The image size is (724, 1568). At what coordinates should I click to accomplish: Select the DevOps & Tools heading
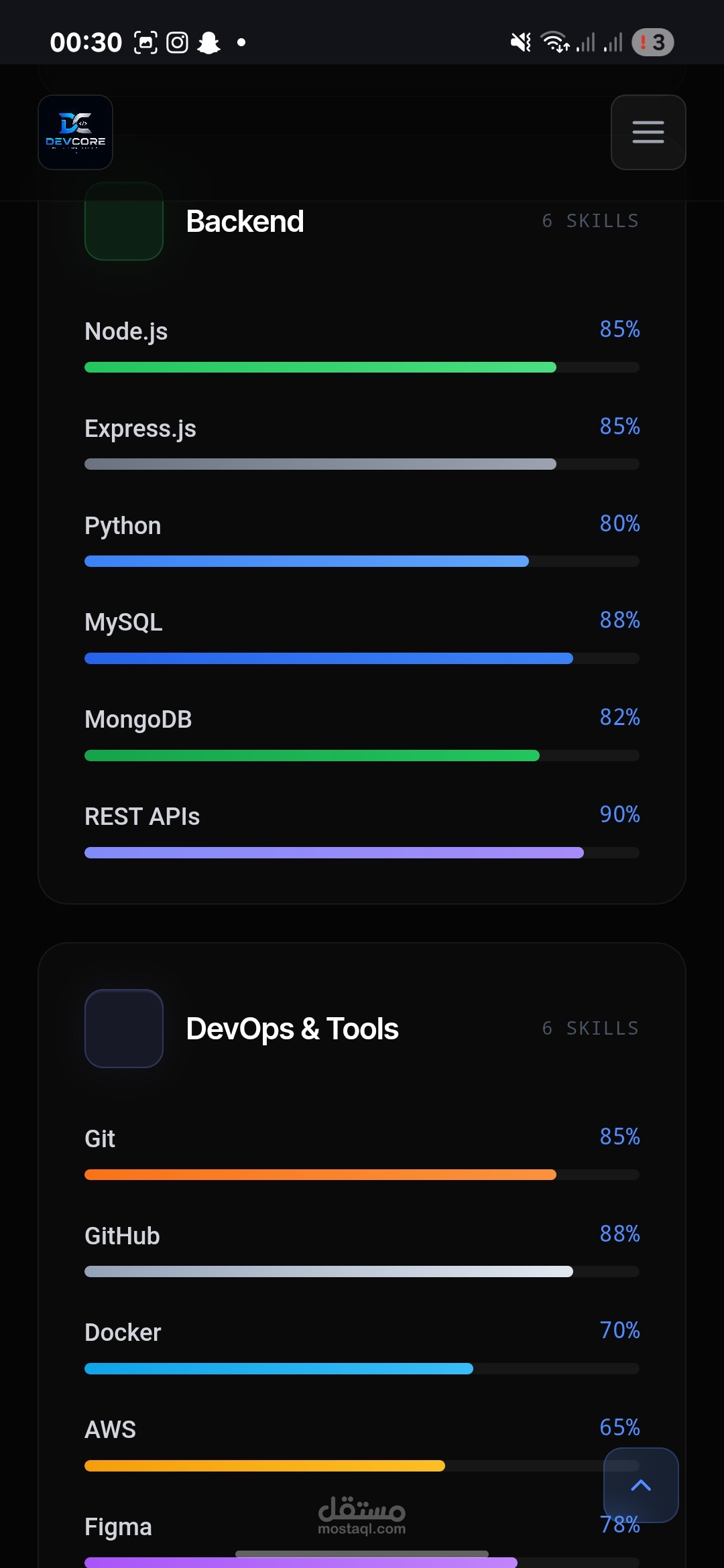(x=292, y=1029)
